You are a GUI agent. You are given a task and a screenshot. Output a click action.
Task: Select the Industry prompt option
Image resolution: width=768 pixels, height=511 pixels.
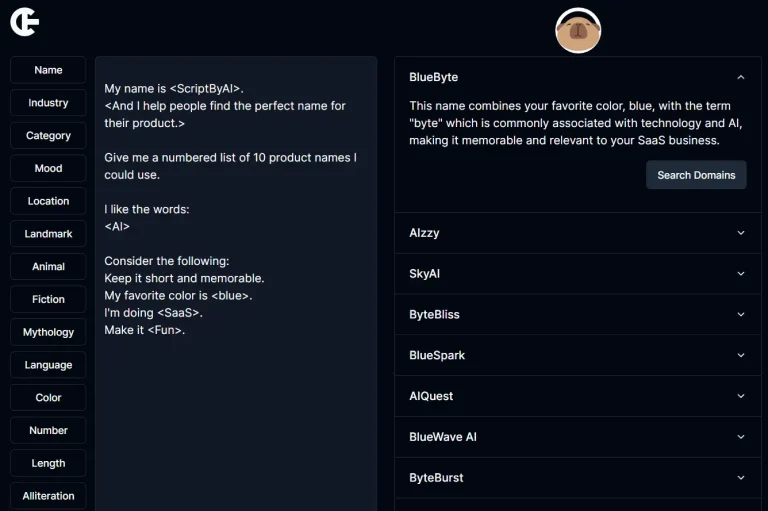(48, 103)
